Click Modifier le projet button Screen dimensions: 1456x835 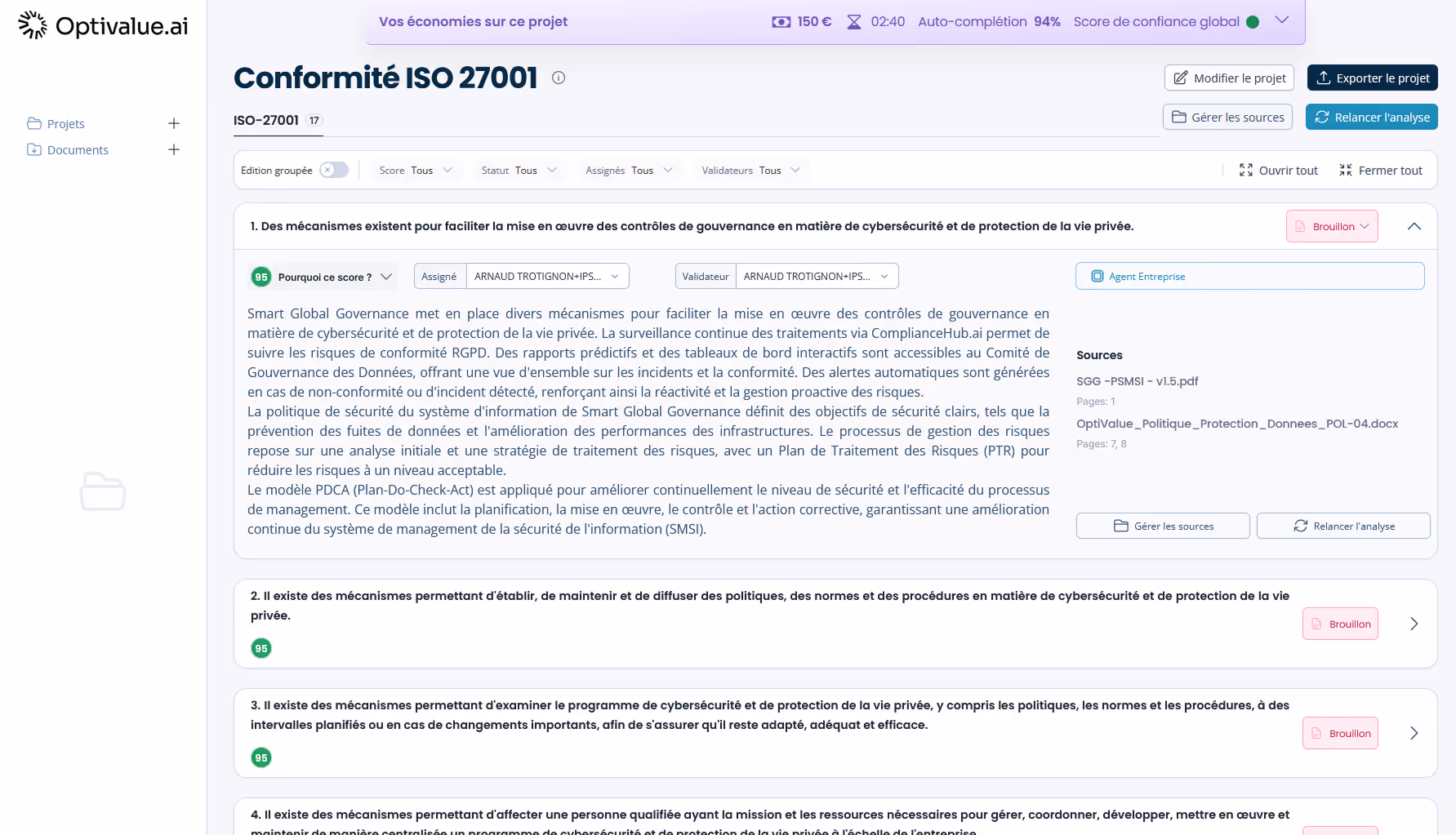[1229, 78]
